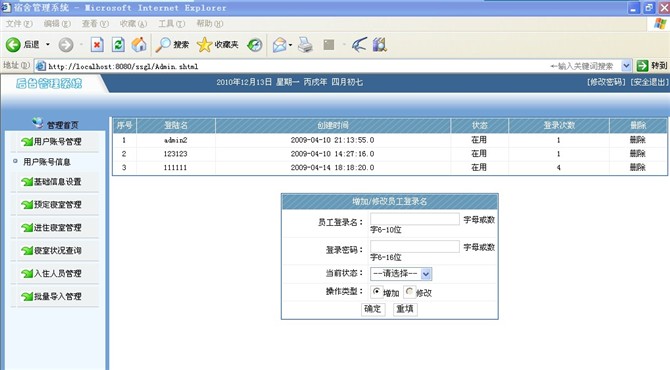Screen dimensions: 670x370
Task: Refresh the page with green arrows icon
Action: coord(118,44)
